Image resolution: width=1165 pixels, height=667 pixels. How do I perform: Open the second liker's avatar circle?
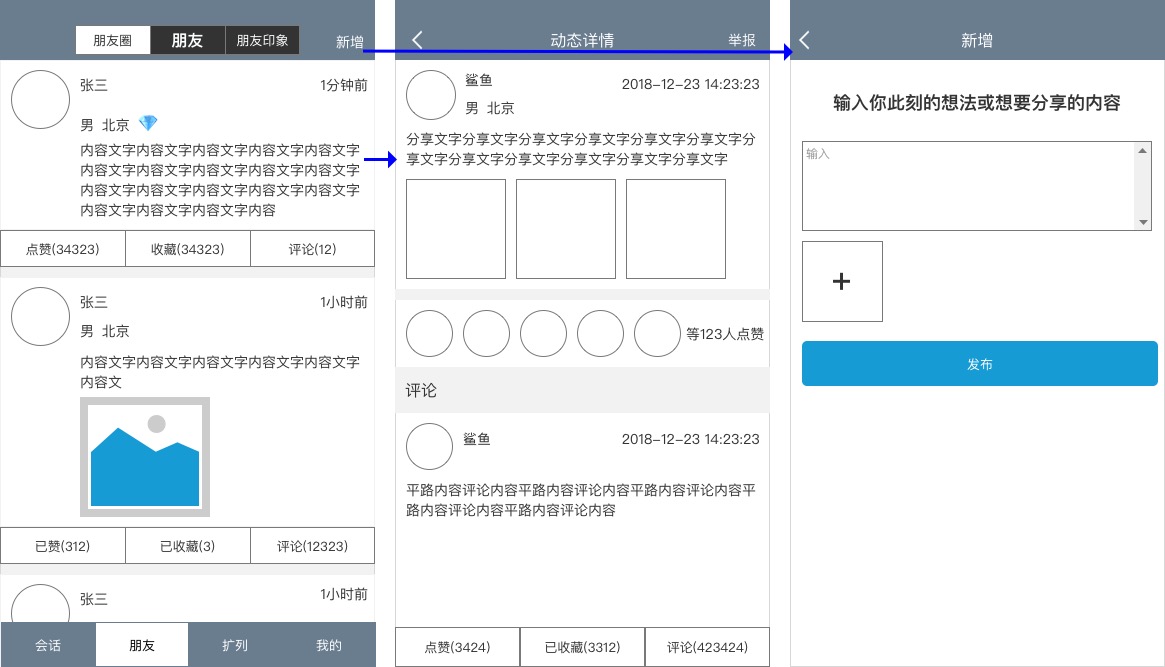[x=487, y=334]
